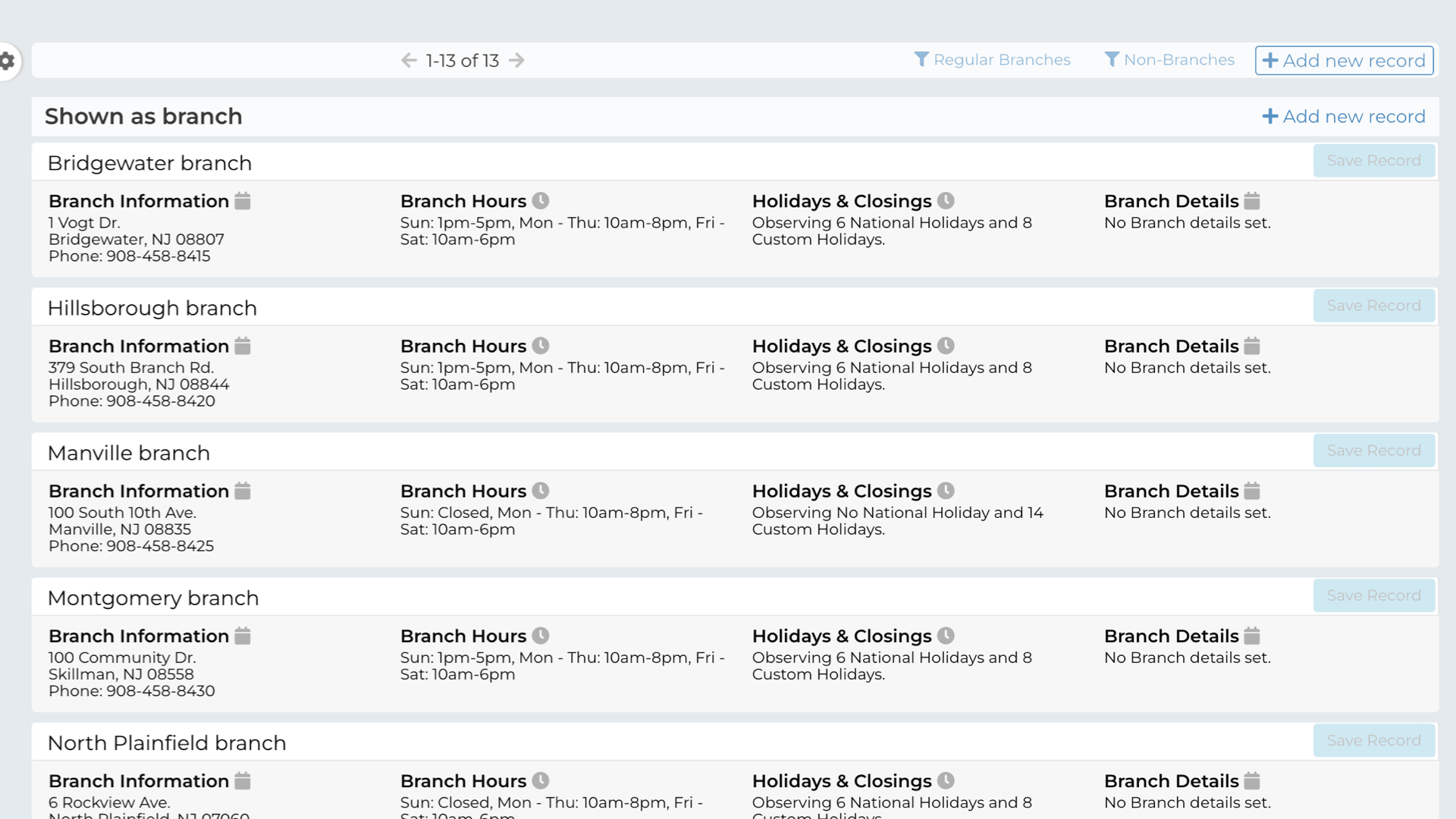Open Manville Holidays & Closings clock icon
This screenshot has width=1456, height=819.
(946, 491)
